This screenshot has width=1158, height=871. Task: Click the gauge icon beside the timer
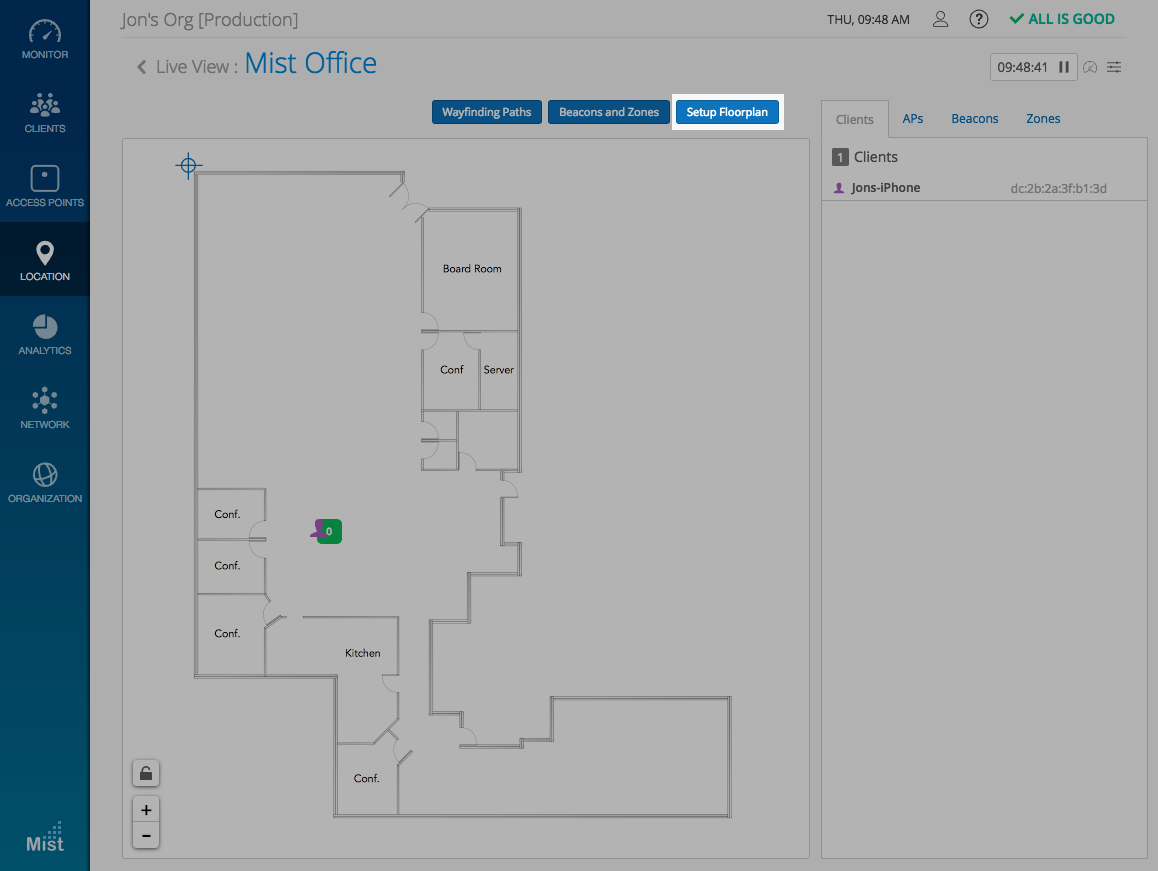1090,67
